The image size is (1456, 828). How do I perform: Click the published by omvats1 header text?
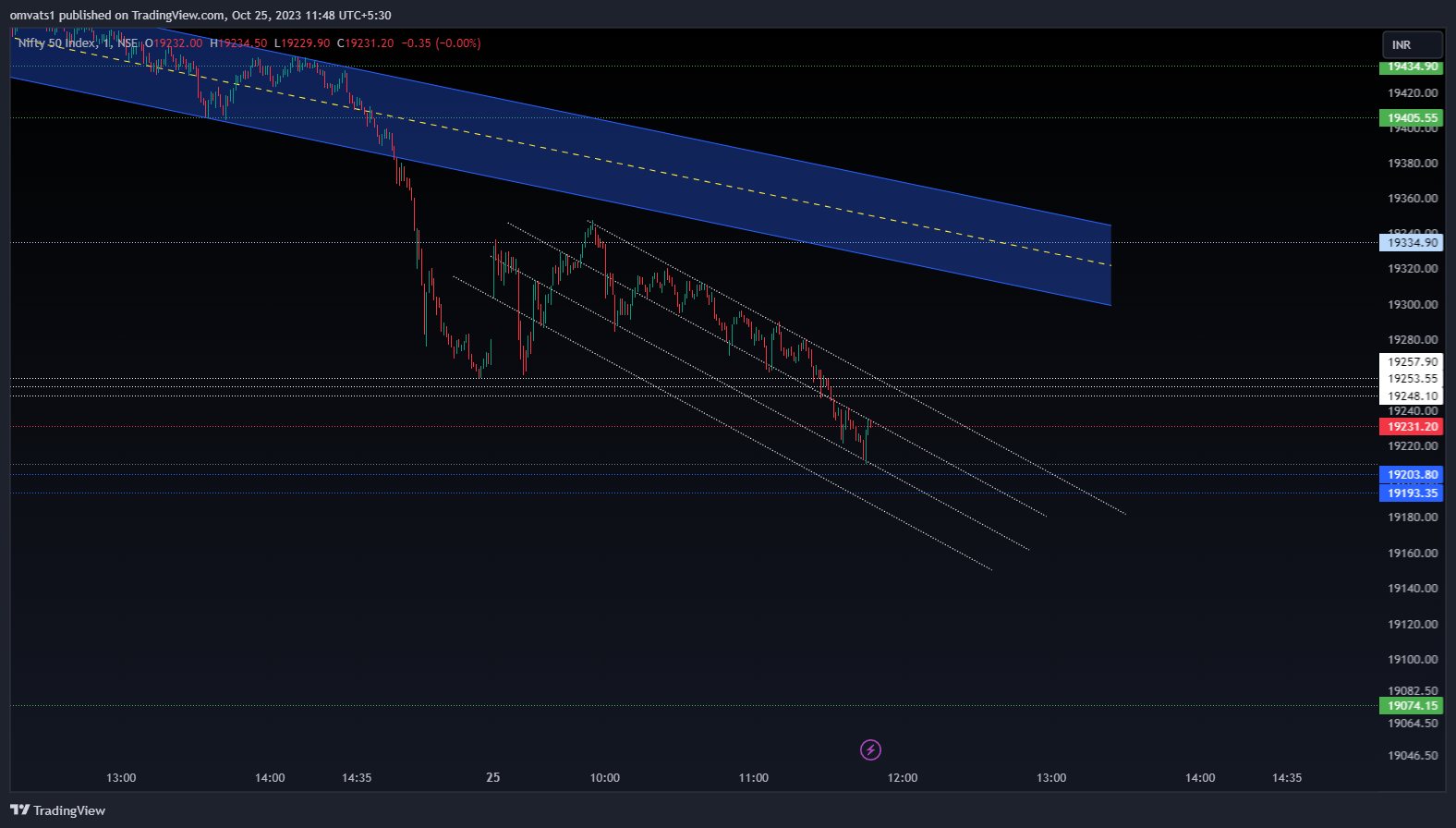click(x=200, y=16)
